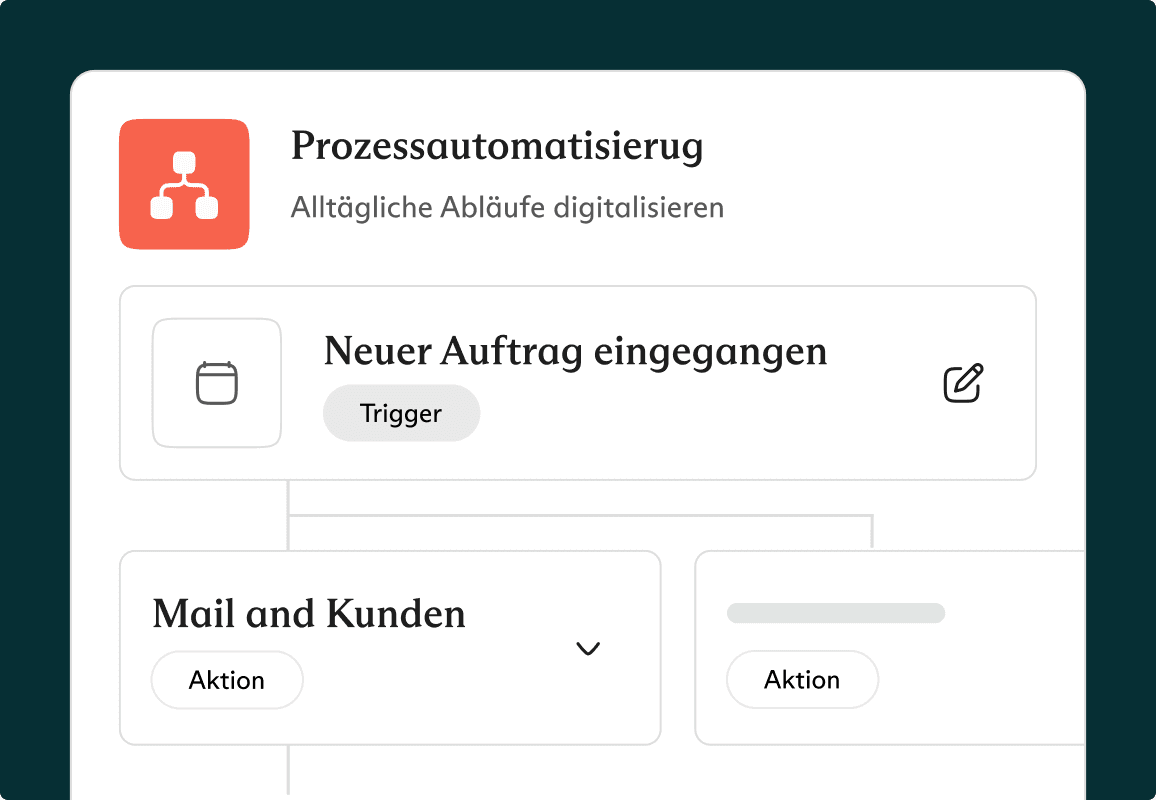
Task: Click the gray placeholder bar in second action card
Action: click(x=836, y=613)
